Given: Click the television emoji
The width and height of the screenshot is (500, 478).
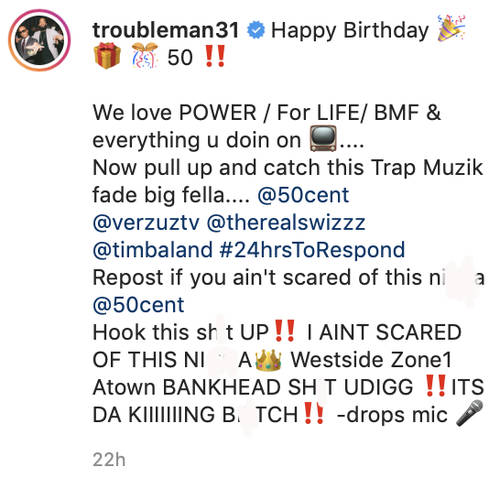Looking at the screenshot, I should pyautogui.click(x=323, y=139).
